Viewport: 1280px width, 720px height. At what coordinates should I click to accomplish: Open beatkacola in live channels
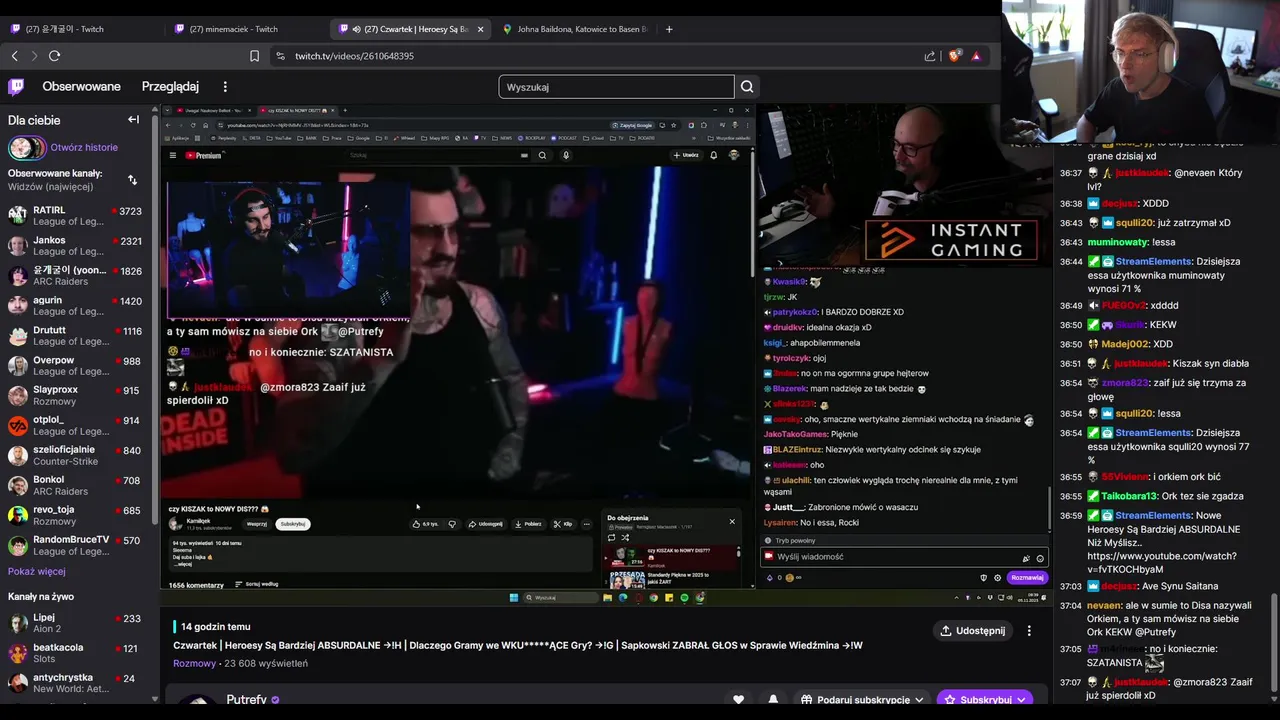(x=75, y=653)
